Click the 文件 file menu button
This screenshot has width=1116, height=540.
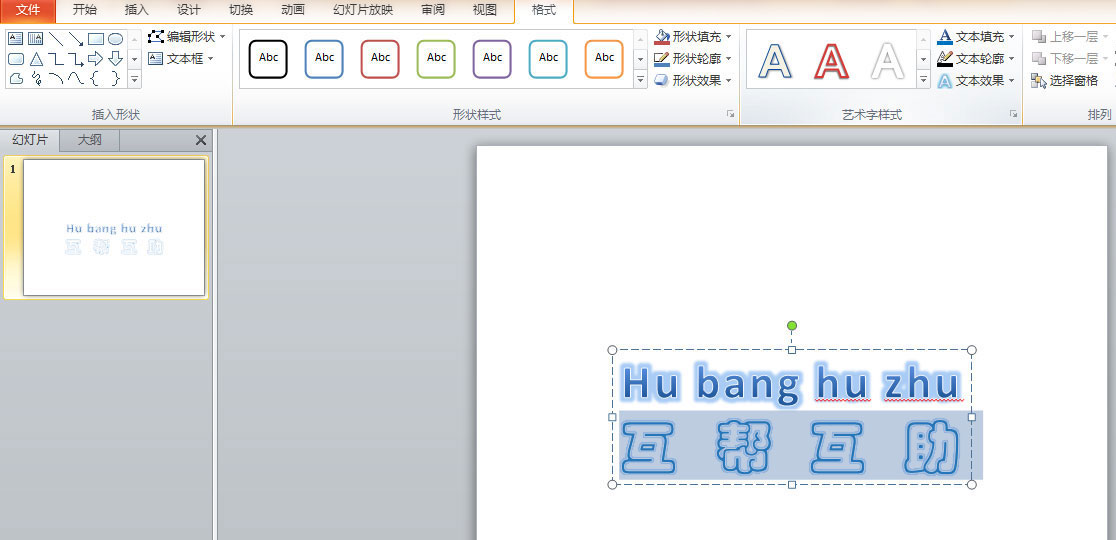point(28,10)
